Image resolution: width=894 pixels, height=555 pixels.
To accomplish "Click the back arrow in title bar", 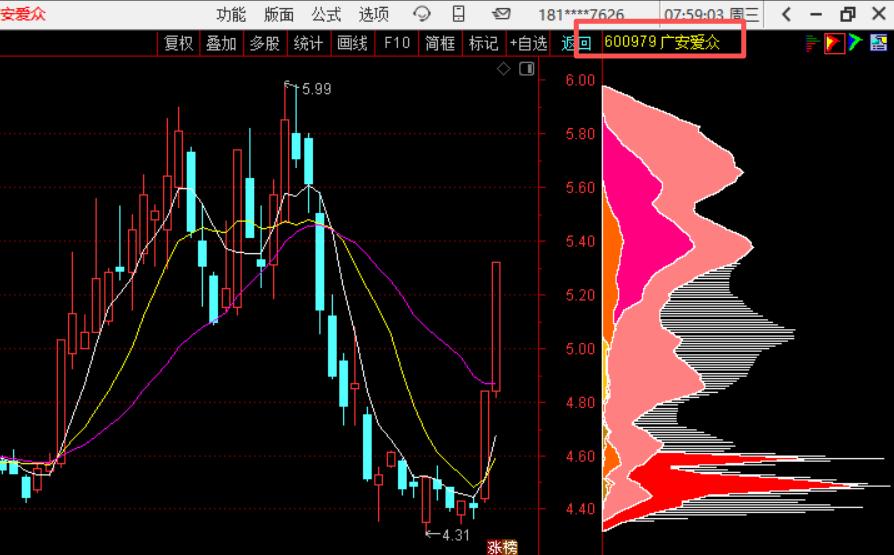I will pyautogui.click(x=786, y=14).
